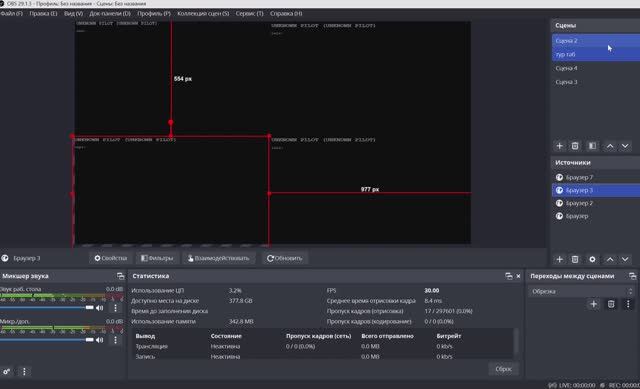Open the Док-панели menu
This screenshot has width=640, height=389.
point(110,13)
